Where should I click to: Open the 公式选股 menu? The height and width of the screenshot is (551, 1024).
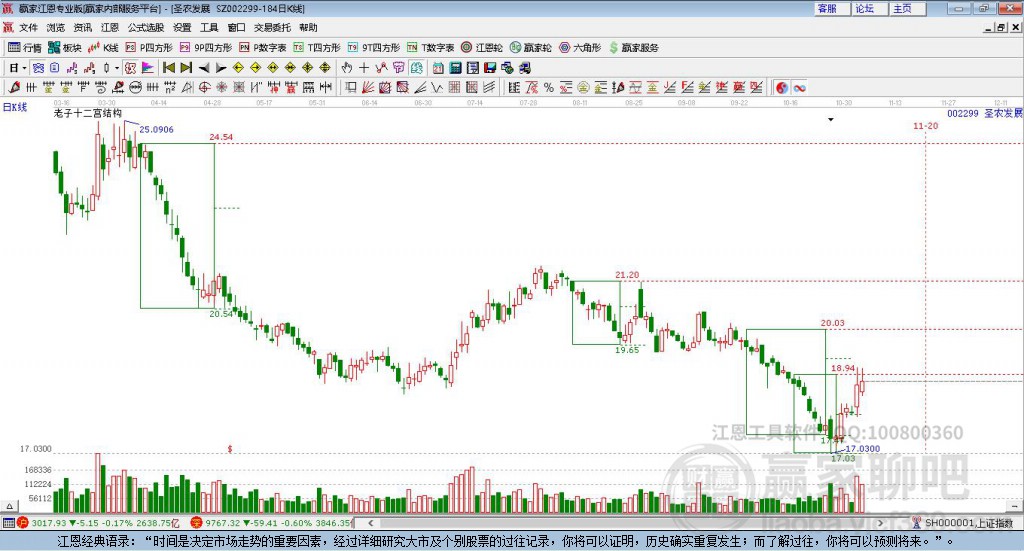click(146, 27)
